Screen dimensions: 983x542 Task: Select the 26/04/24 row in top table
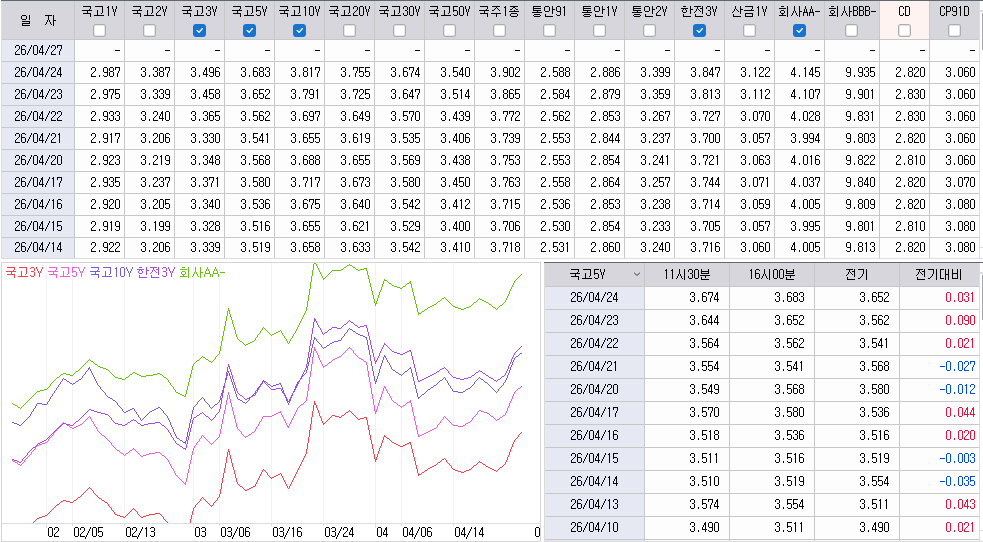pos(37,71)
